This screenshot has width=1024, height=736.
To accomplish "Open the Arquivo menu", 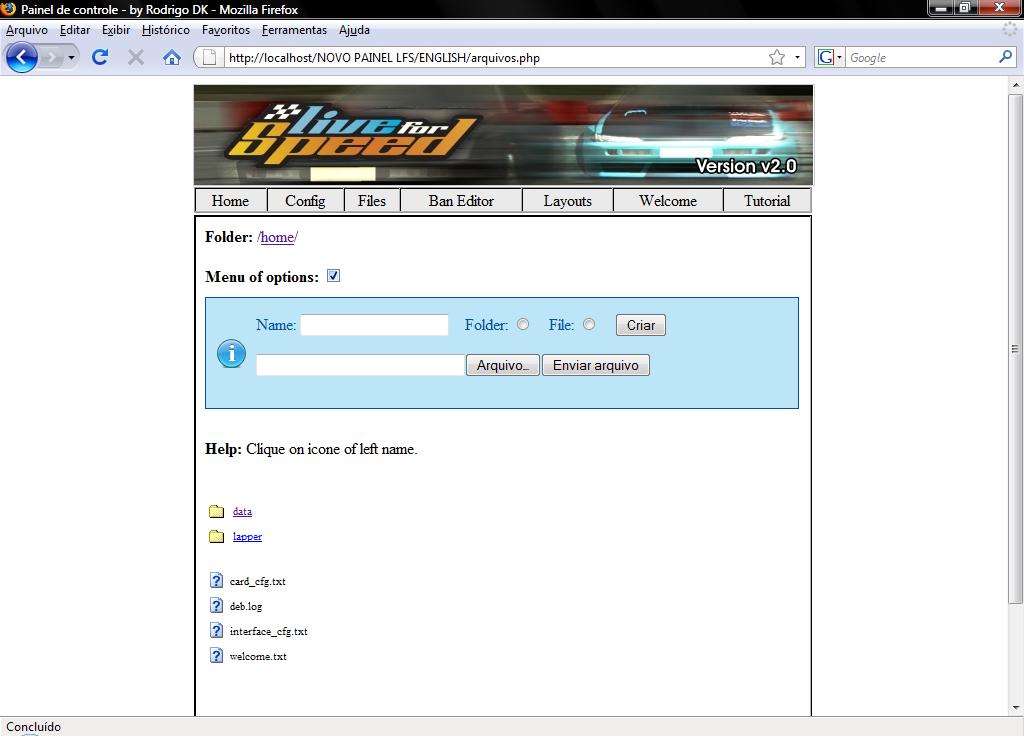I will click(27, 30).
